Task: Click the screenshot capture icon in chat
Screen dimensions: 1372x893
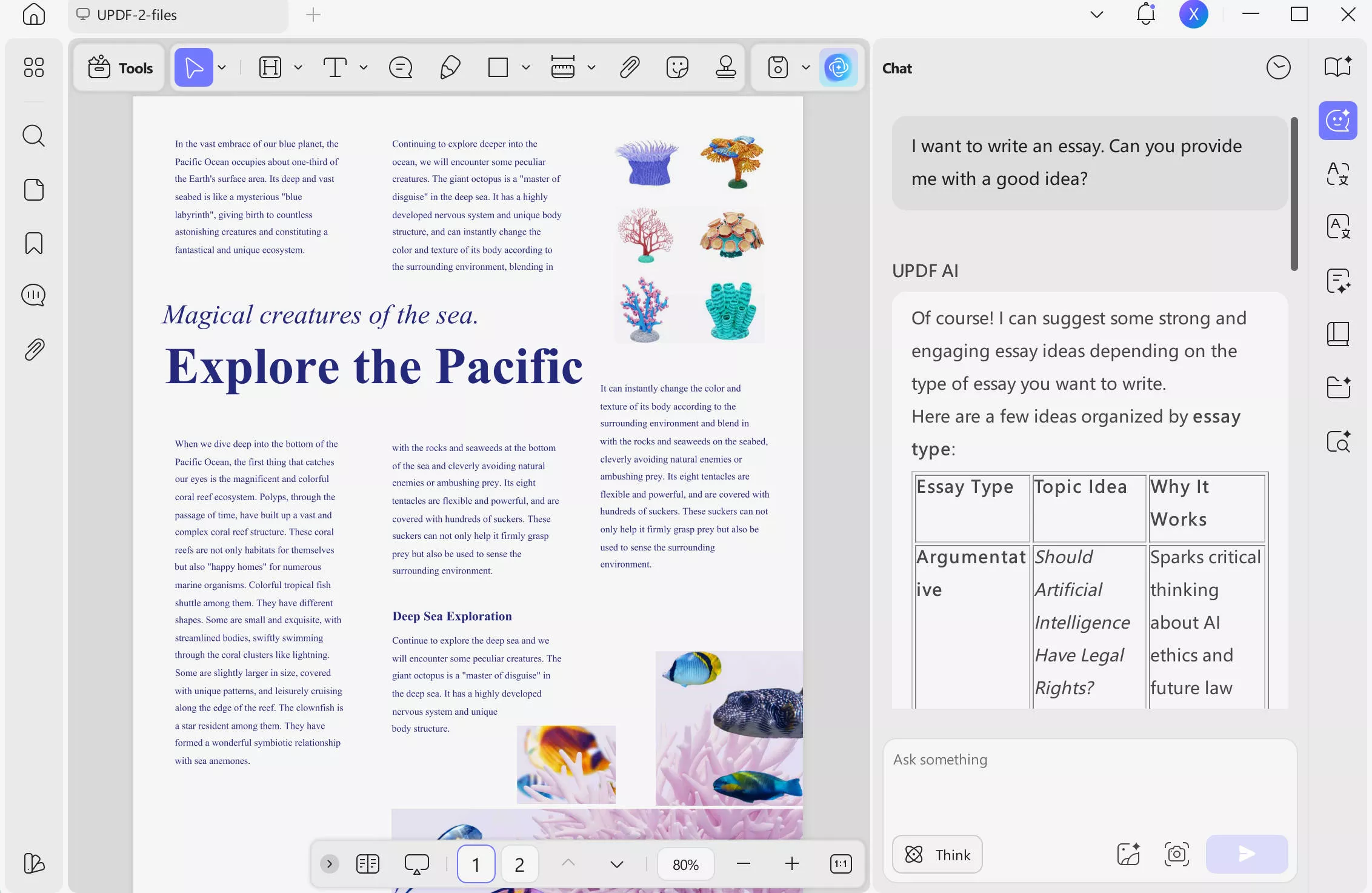Action: tap(1176, 854)
